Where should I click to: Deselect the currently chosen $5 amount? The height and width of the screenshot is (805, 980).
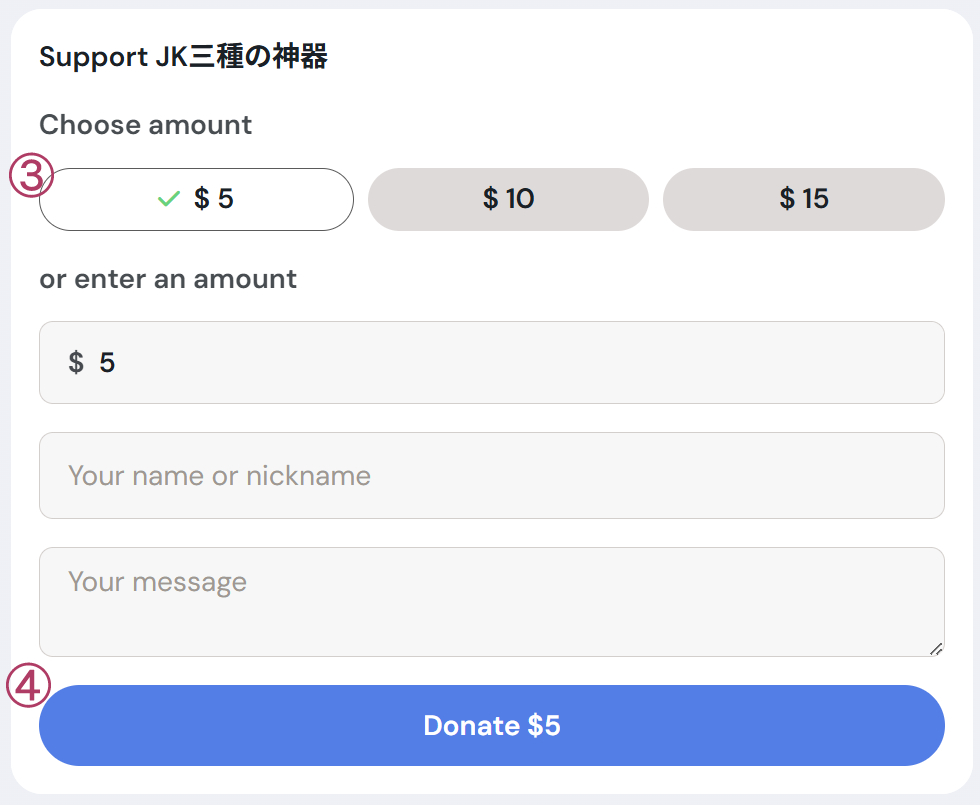point(196,199)
